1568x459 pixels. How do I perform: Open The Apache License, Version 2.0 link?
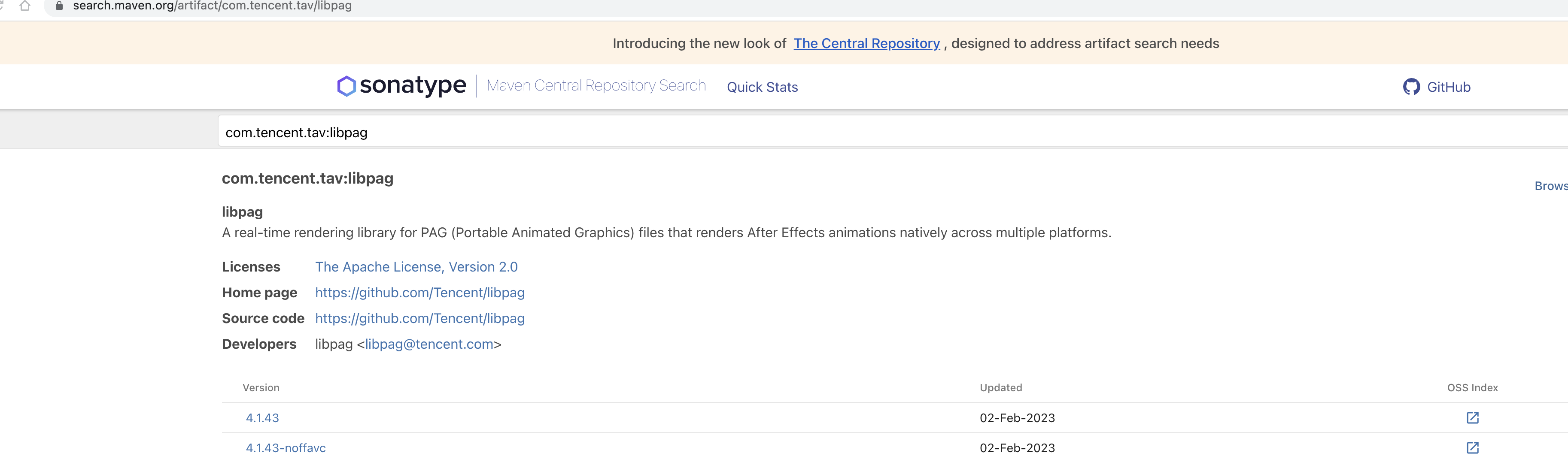416,267
